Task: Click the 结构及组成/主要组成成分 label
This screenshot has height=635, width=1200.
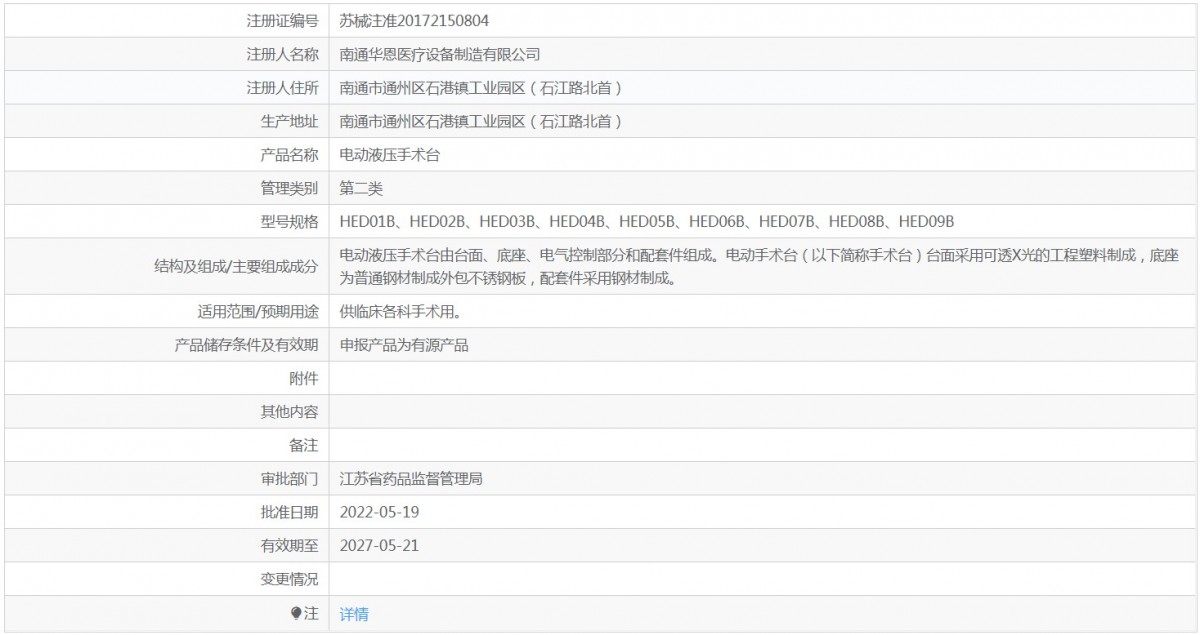Action: click(x=237, y=267)
